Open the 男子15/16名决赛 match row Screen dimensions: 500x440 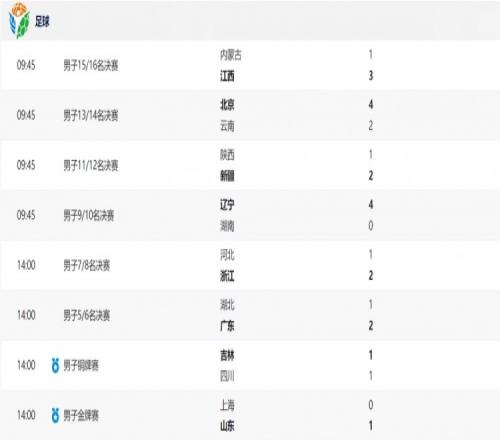coord(250,65)
